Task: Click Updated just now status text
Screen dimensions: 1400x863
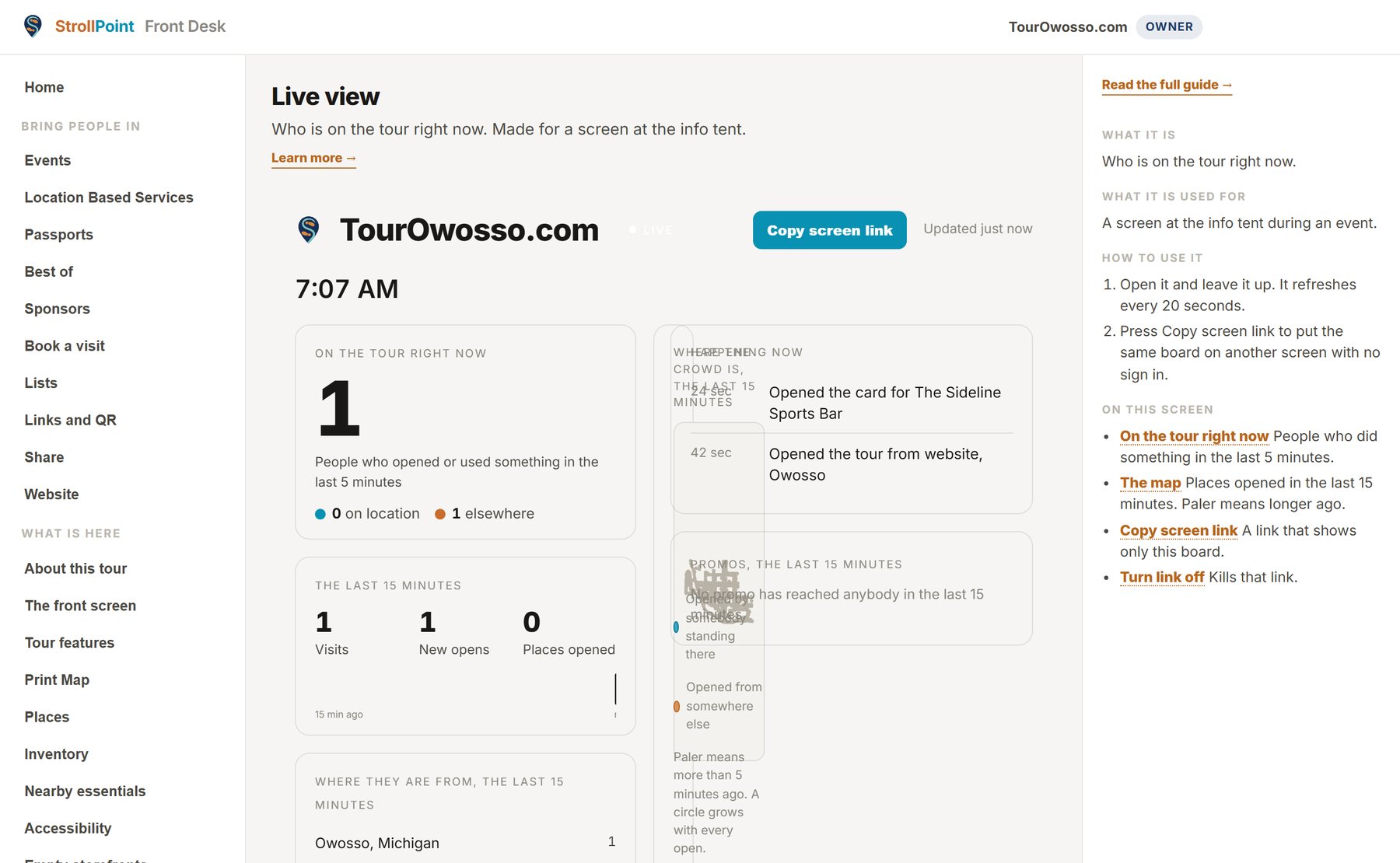Action: coord(978,229)
